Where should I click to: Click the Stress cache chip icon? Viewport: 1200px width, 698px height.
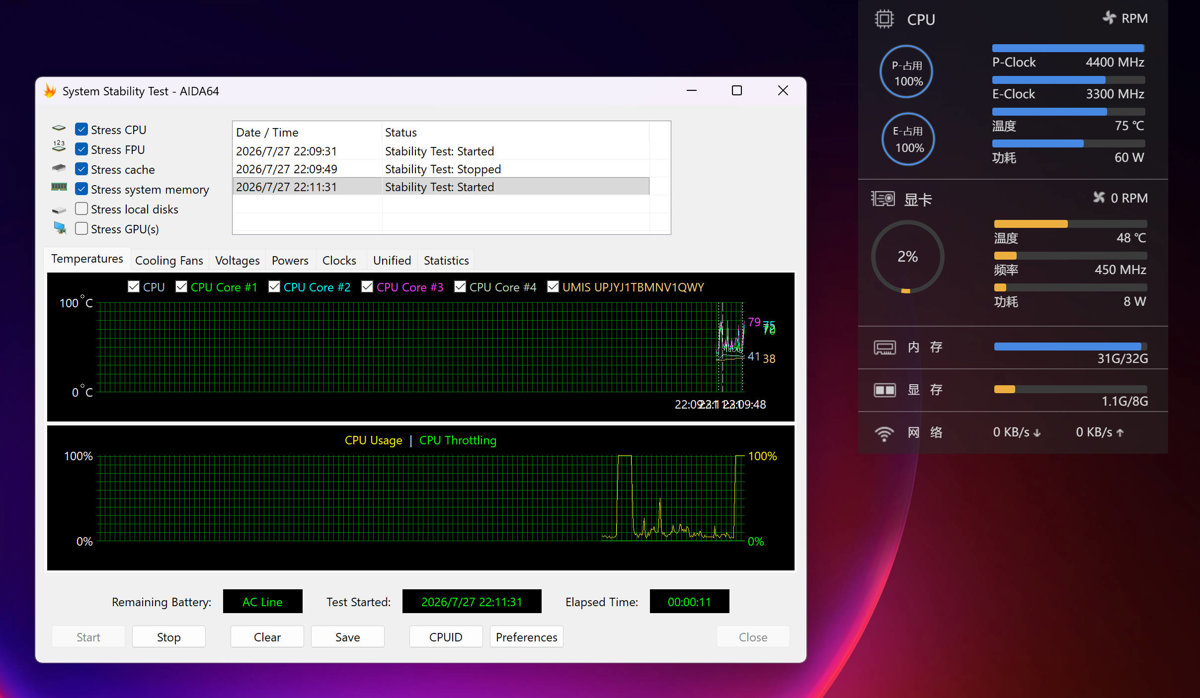(59, 169)
